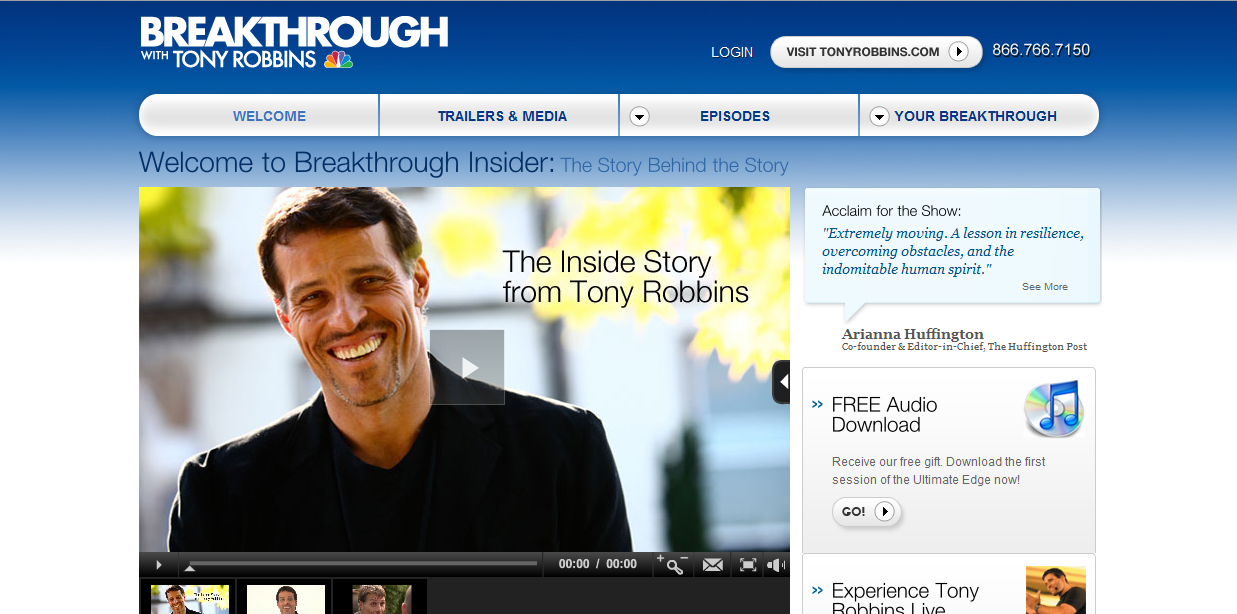Click the FREE Audio Download heading
Viewport: 1237px width, 614px height.
(884, 415)
